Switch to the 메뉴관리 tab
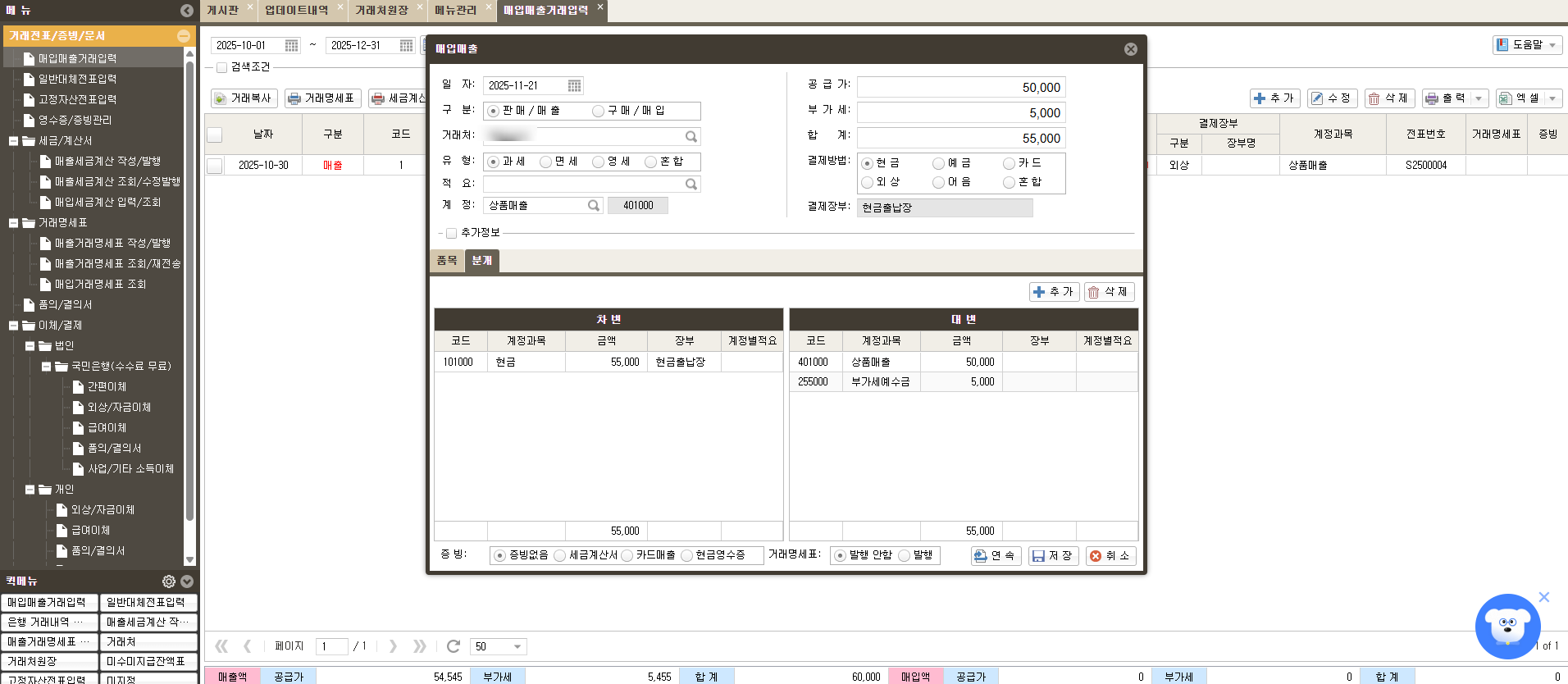This screenshot has height=684, width=1568. click(455, 11)
